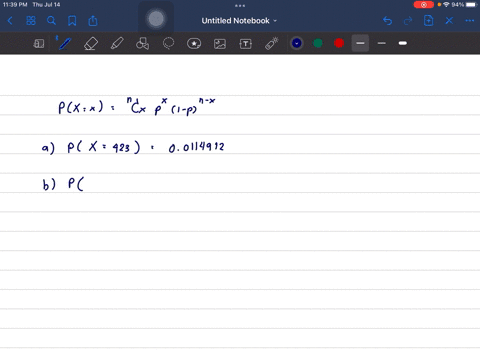
Task: Tap the floating gray assistive button
Action: [156, 19]
